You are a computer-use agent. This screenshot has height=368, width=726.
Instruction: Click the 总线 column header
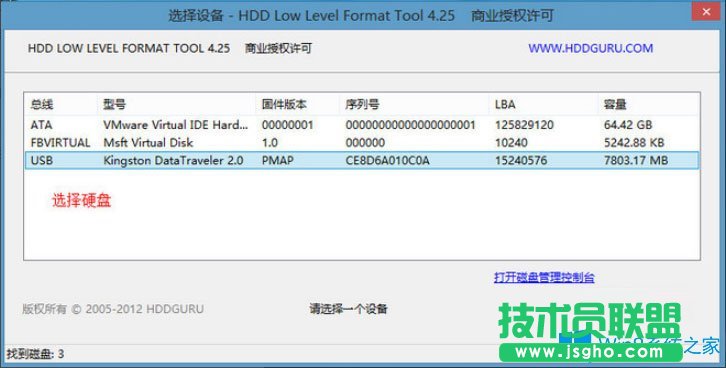[x=61, y=104]
